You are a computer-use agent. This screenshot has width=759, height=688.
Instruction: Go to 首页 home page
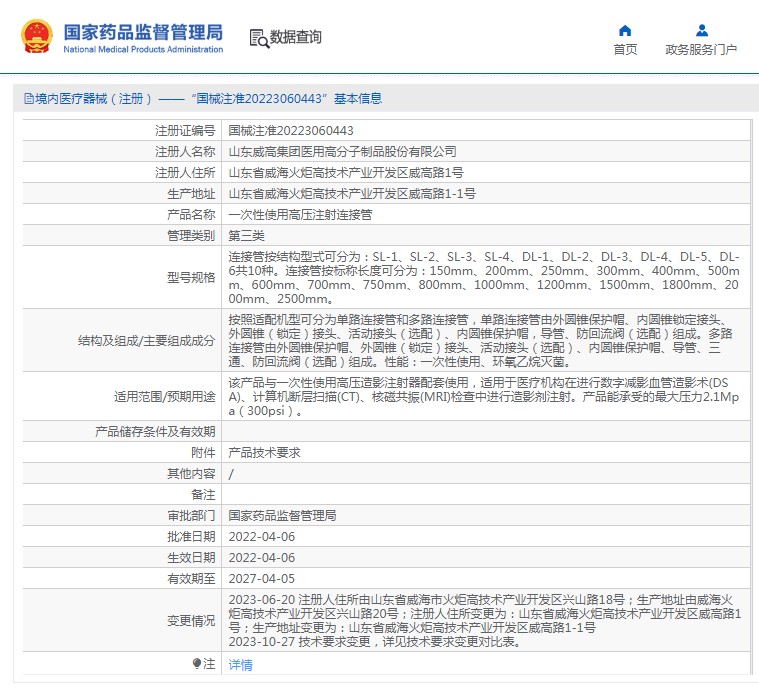pos(625,49)
